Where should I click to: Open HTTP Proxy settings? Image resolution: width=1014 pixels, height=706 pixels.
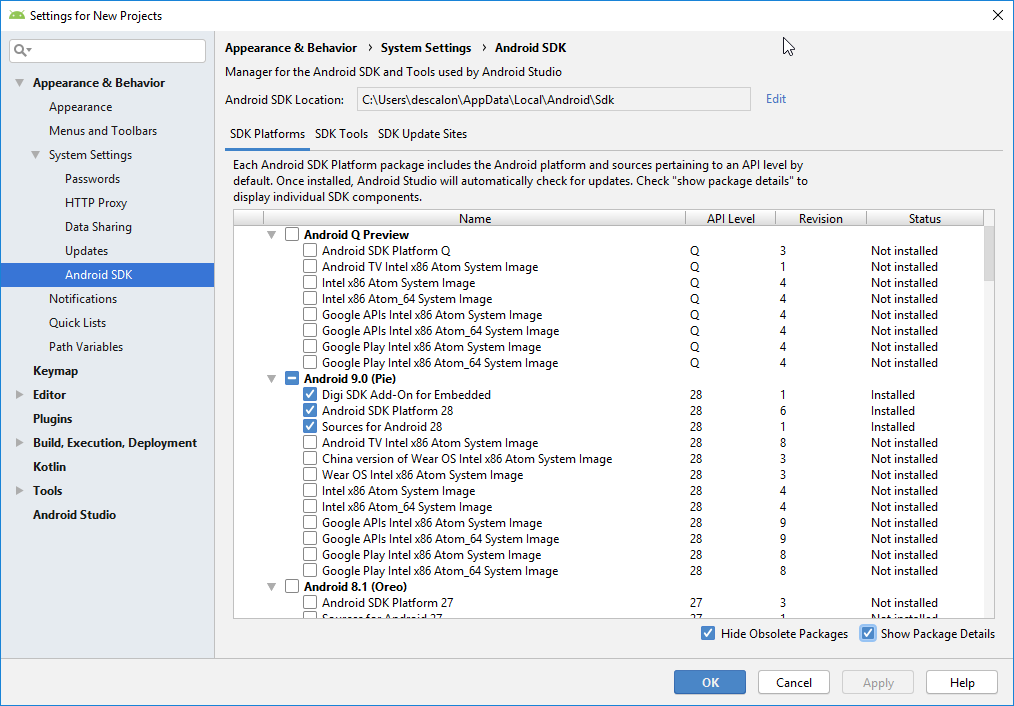tap(96, 202)
